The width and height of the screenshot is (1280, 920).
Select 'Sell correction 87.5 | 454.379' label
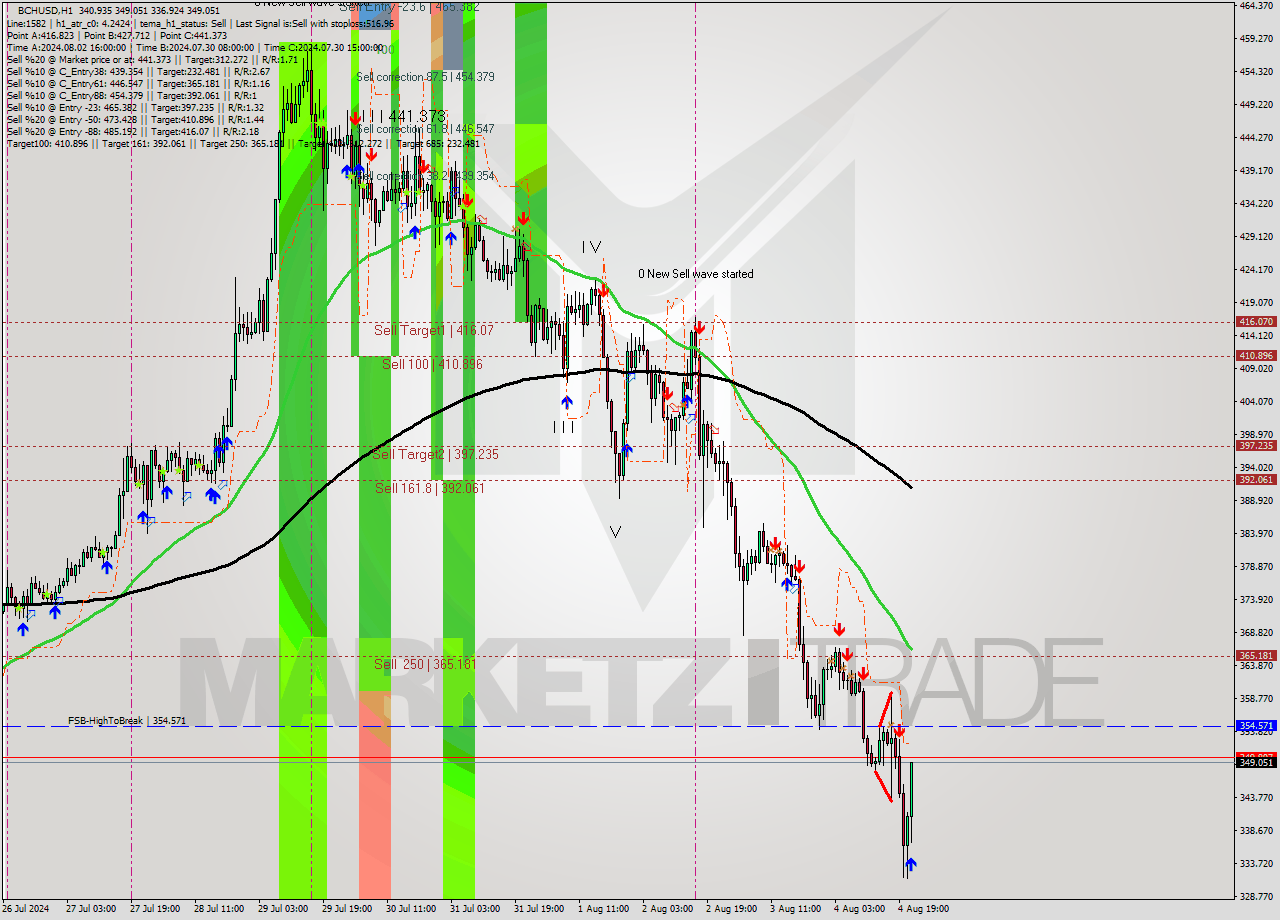coord(425,77)
